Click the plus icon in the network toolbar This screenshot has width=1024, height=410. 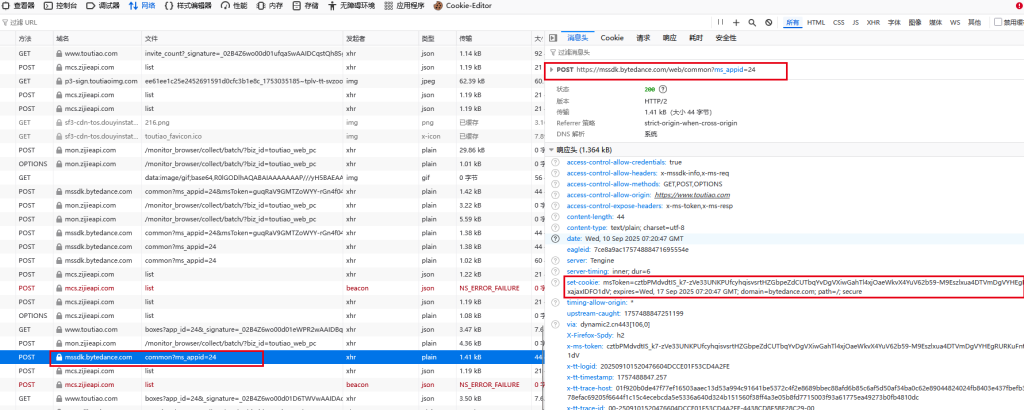[x=736, y=21]
